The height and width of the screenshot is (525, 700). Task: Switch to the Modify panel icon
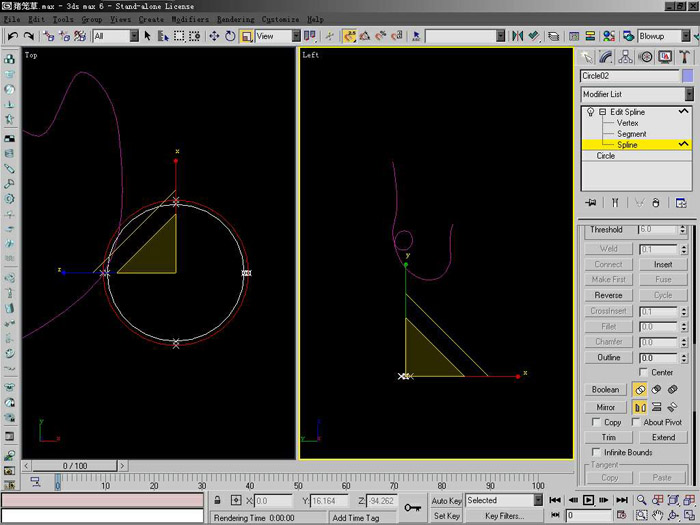coord(606,57)
